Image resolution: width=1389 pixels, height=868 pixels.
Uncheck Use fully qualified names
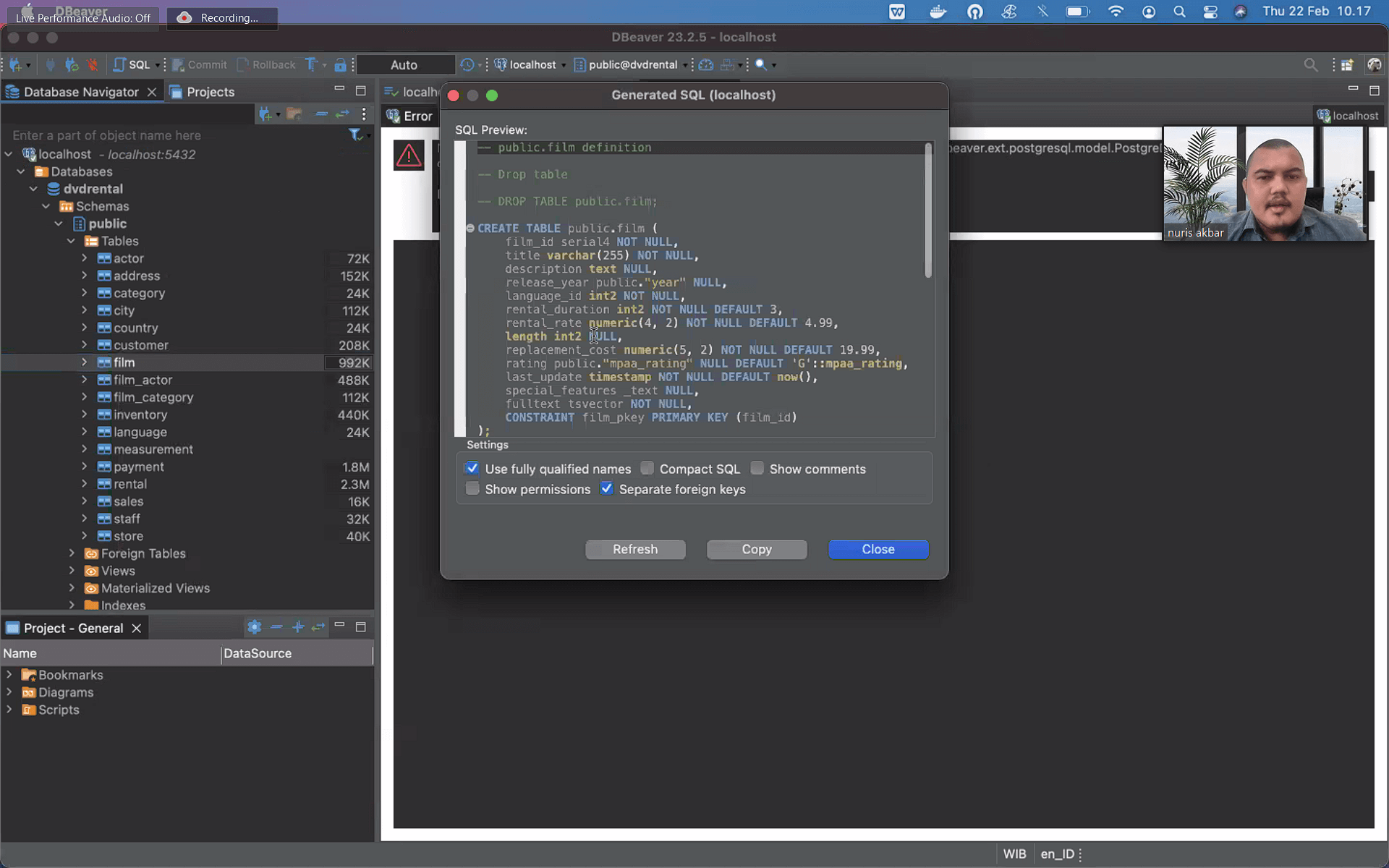tap(472, 469)
